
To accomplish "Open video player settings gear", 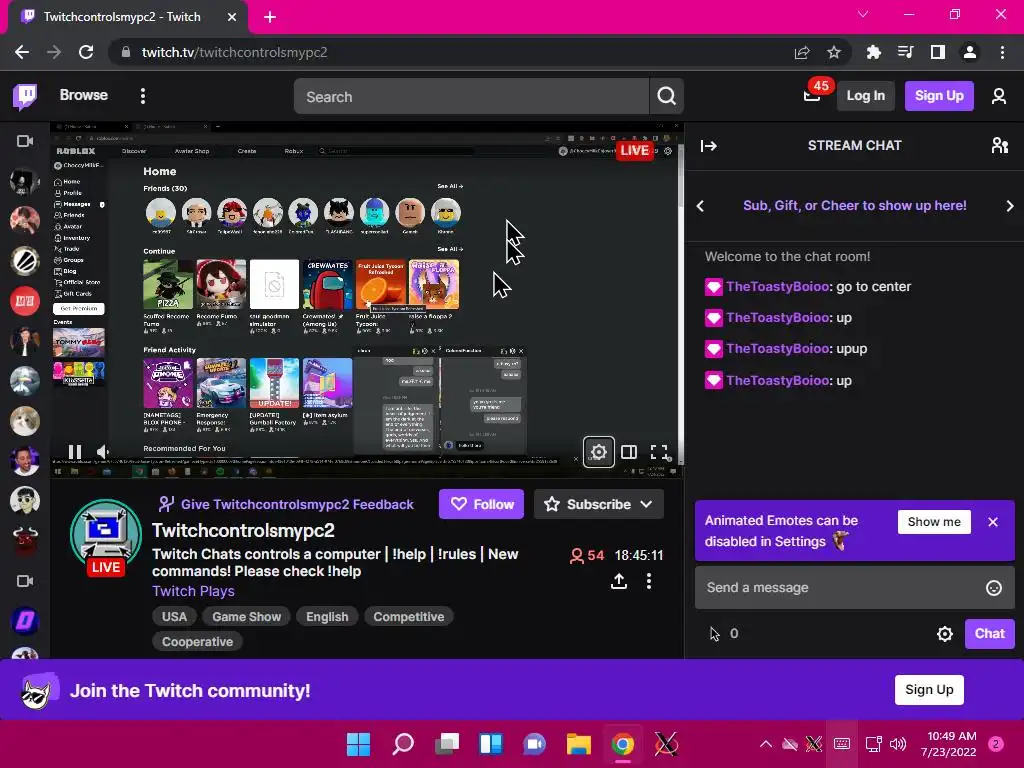I will 598,452.
